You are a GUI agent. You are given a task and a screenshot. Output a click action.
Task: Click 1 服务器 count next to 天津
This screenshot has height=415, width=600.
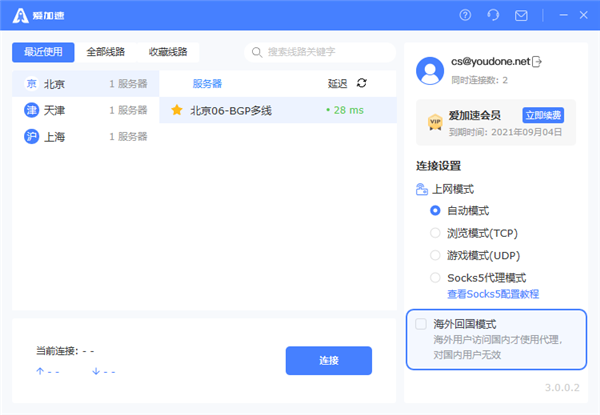[128, 110]
